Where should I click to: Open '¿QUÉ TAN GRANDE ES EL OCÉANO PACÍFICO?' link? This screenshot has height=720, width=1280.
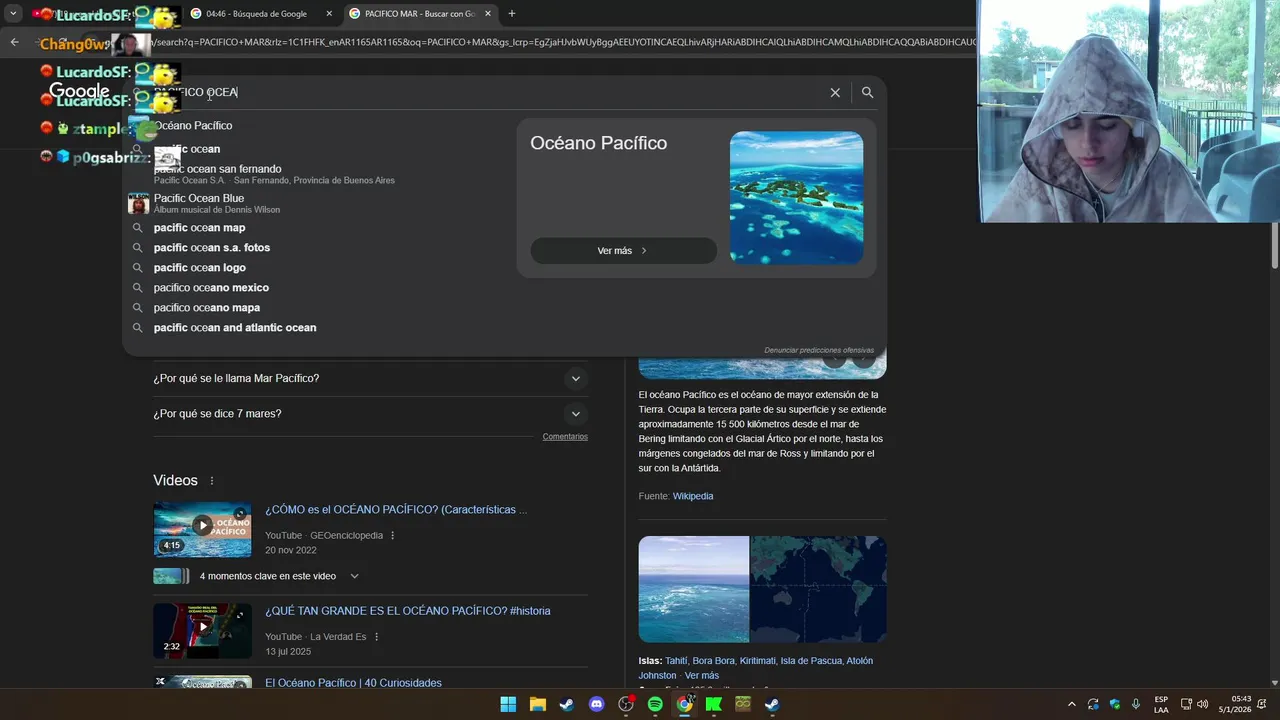(408, 611)
